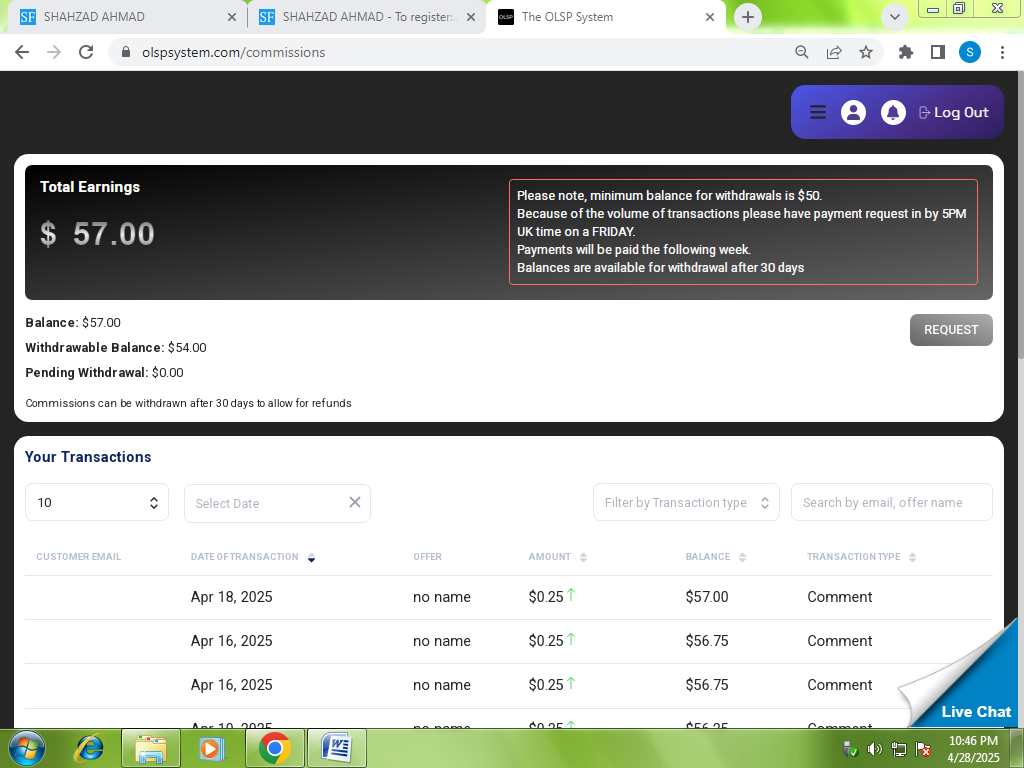Open the Live Chat corner widget

pos(976,711)
